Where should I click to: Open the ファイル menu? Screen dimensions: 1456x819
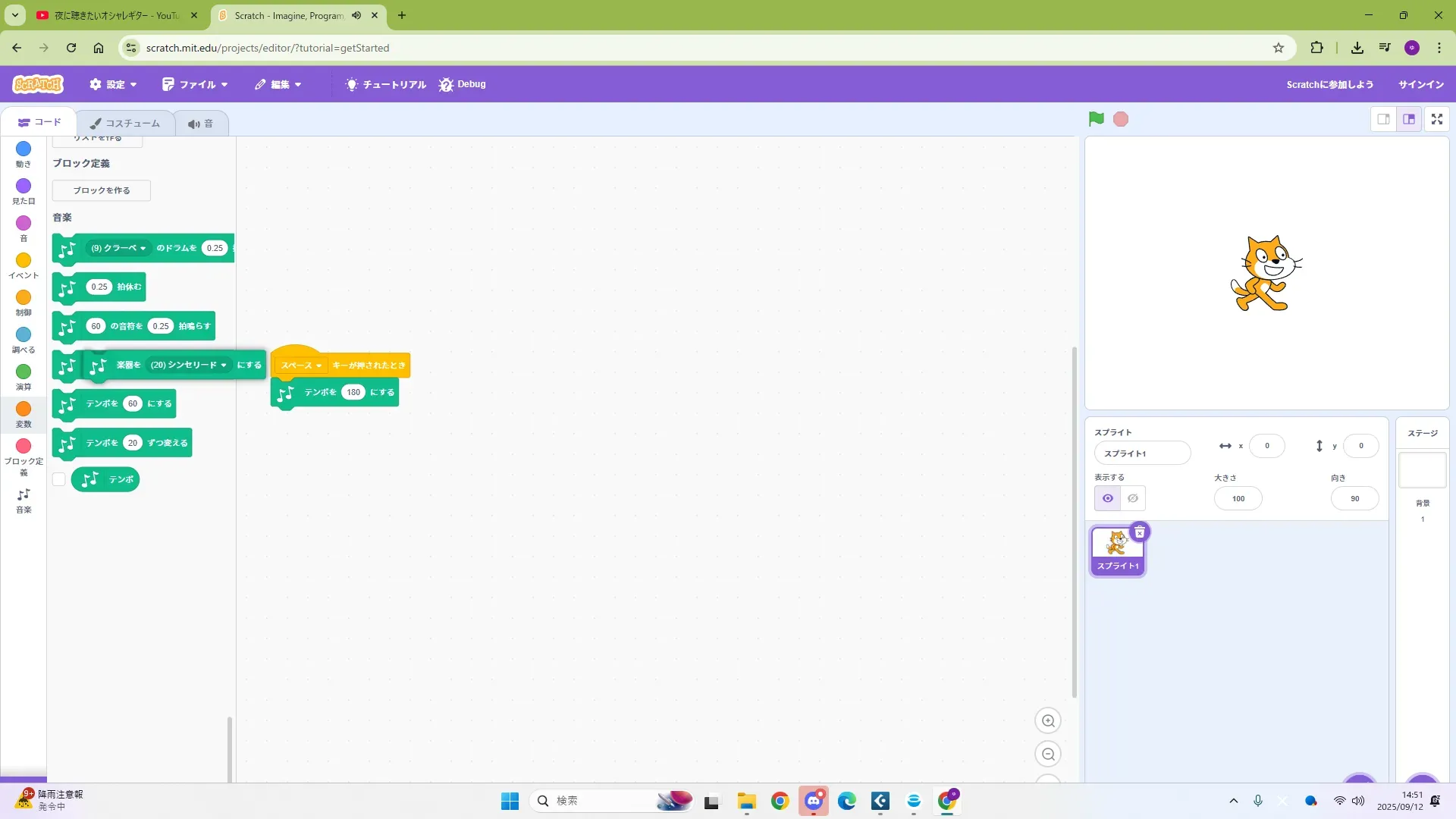click(195, 84)
